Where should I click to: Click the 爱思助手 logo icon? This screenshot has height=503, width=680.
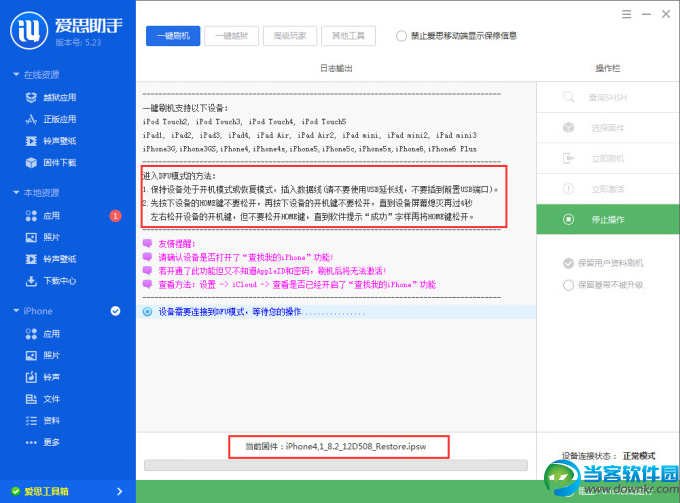[x=29, y=30]
